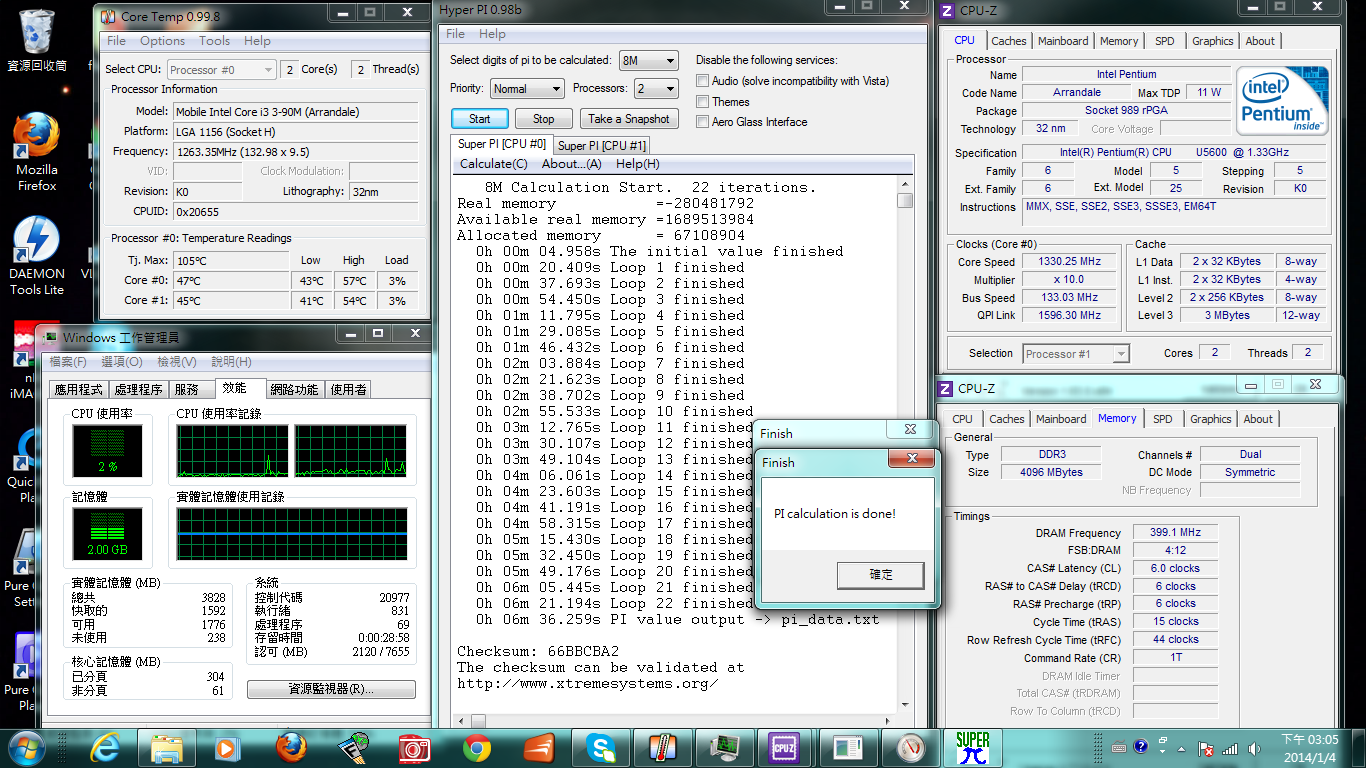This screenshot has height=768, width=1366.
Task: Open Hyper PI Help menu
Action: point(491,34)
